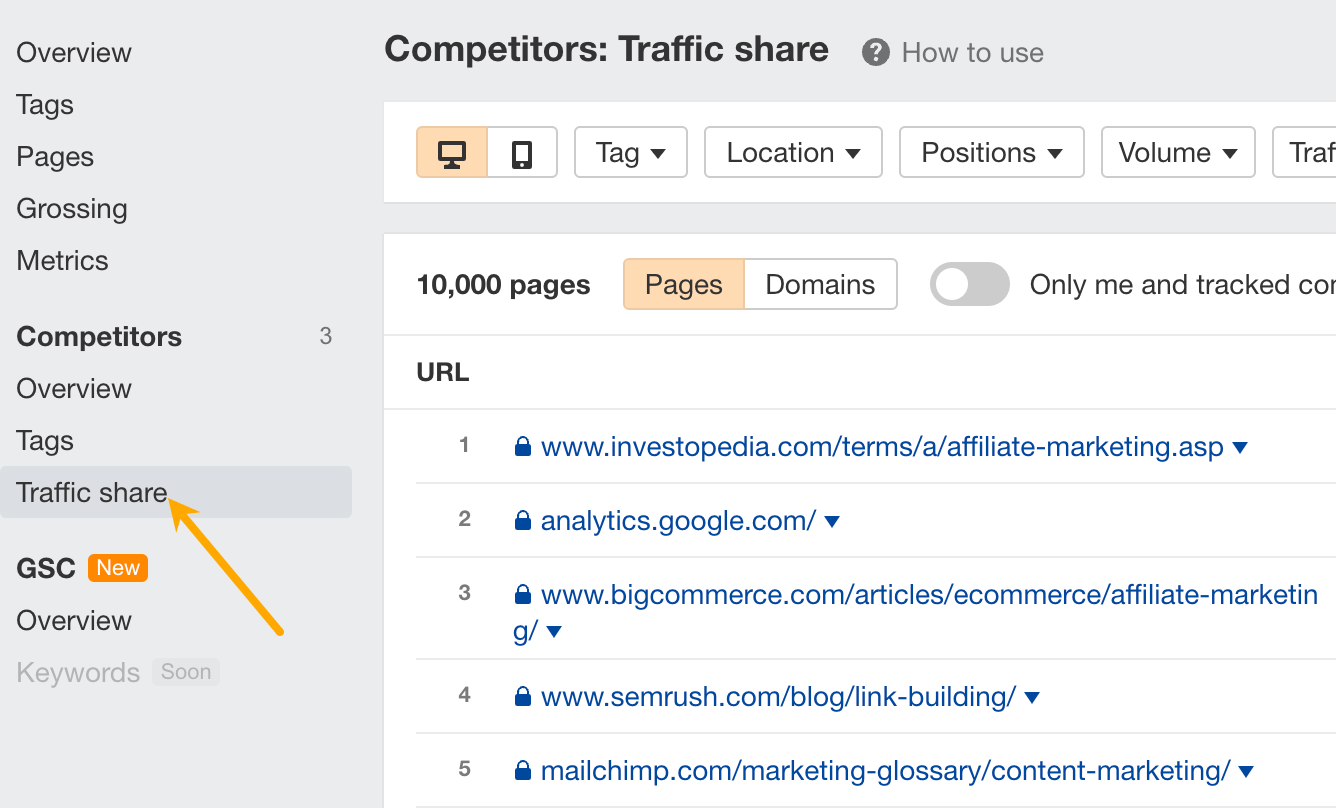Open the Location filter dropdown

tap(793, 152)
